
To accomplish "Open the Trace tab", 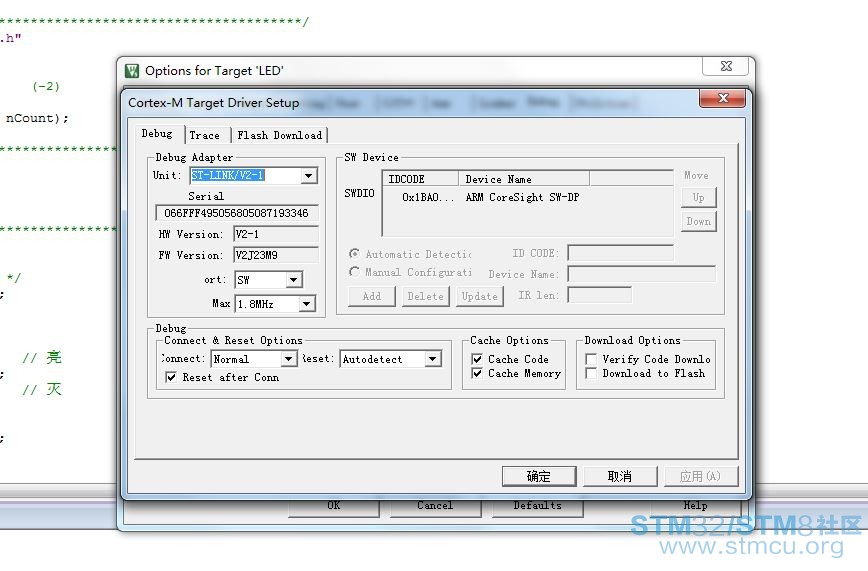I will tap(204, 135).
